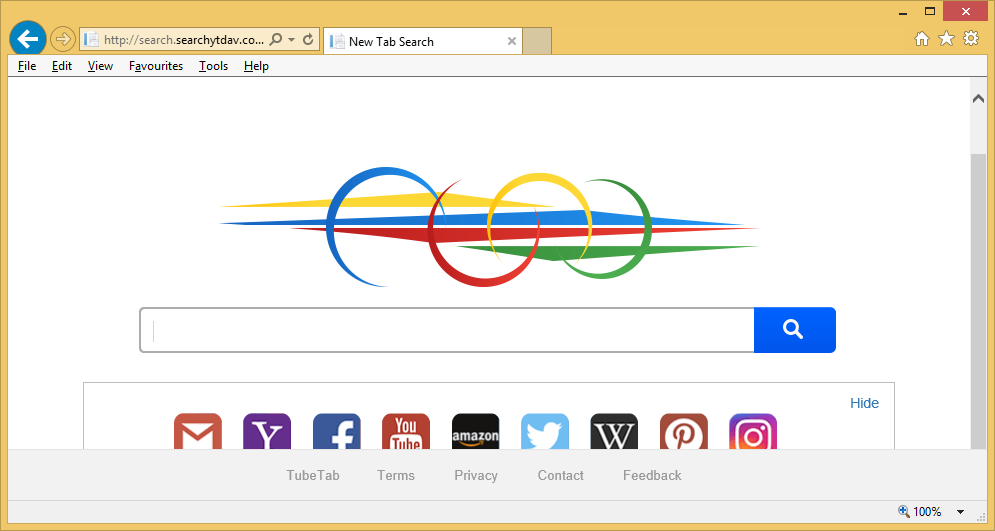
Task: Open the Feedback footer link
Action: pos(652,475)
